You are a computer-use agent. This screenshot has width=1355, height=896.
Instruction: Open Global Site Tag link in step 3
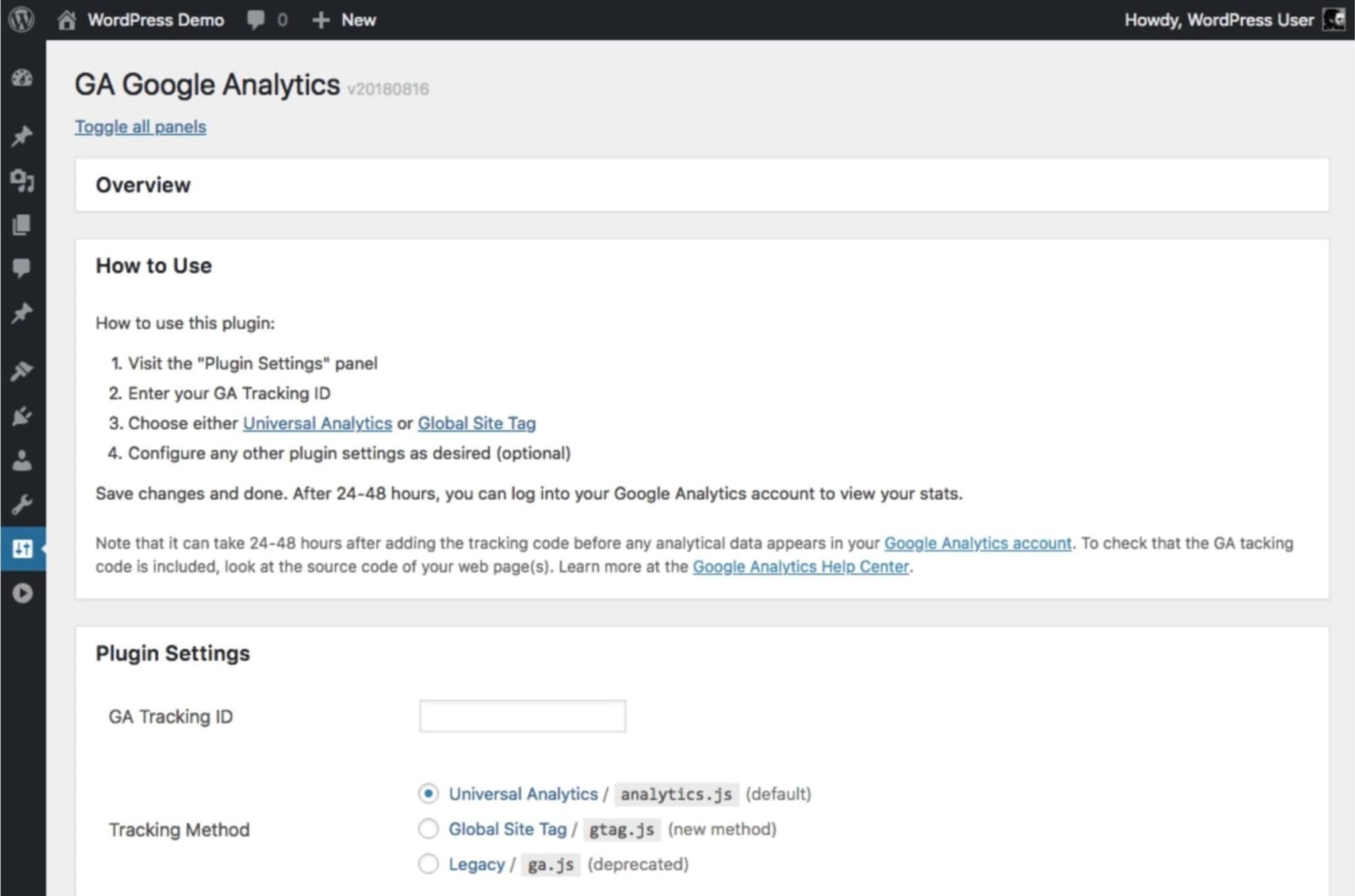pyautogui.click(x=476, y=423)
